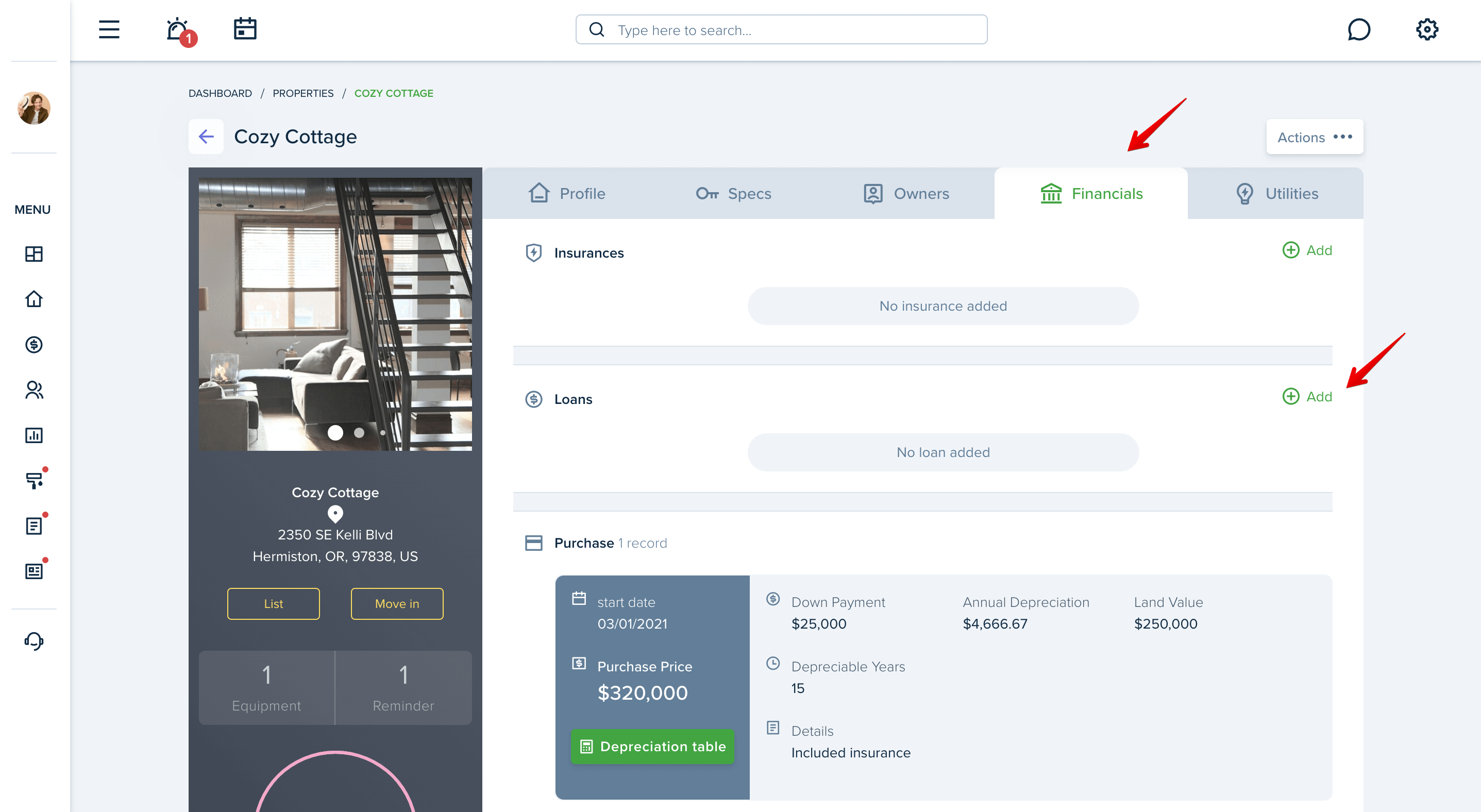This screenshot has width=1481, height=812.
Task: Click the Annual Depreciation '$4,666.67' value
Action: coord(995,623)
